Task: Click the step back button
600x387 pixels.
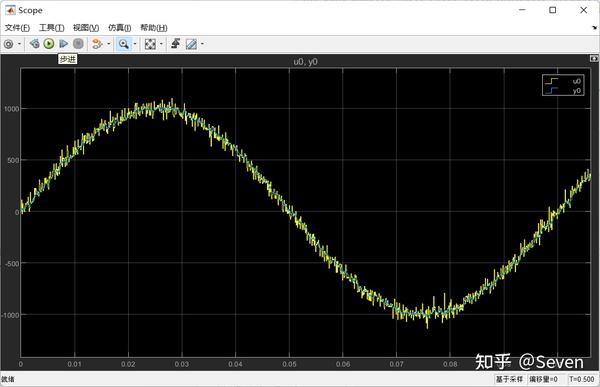Action: tap(34, 44)
